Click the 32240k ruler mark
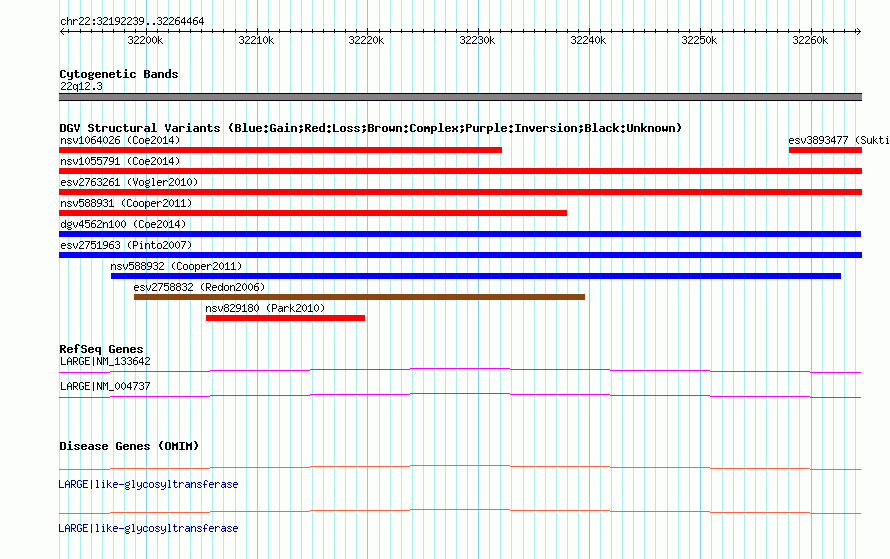The height and width of the screenshot is (559, 890). pos(588,40)
